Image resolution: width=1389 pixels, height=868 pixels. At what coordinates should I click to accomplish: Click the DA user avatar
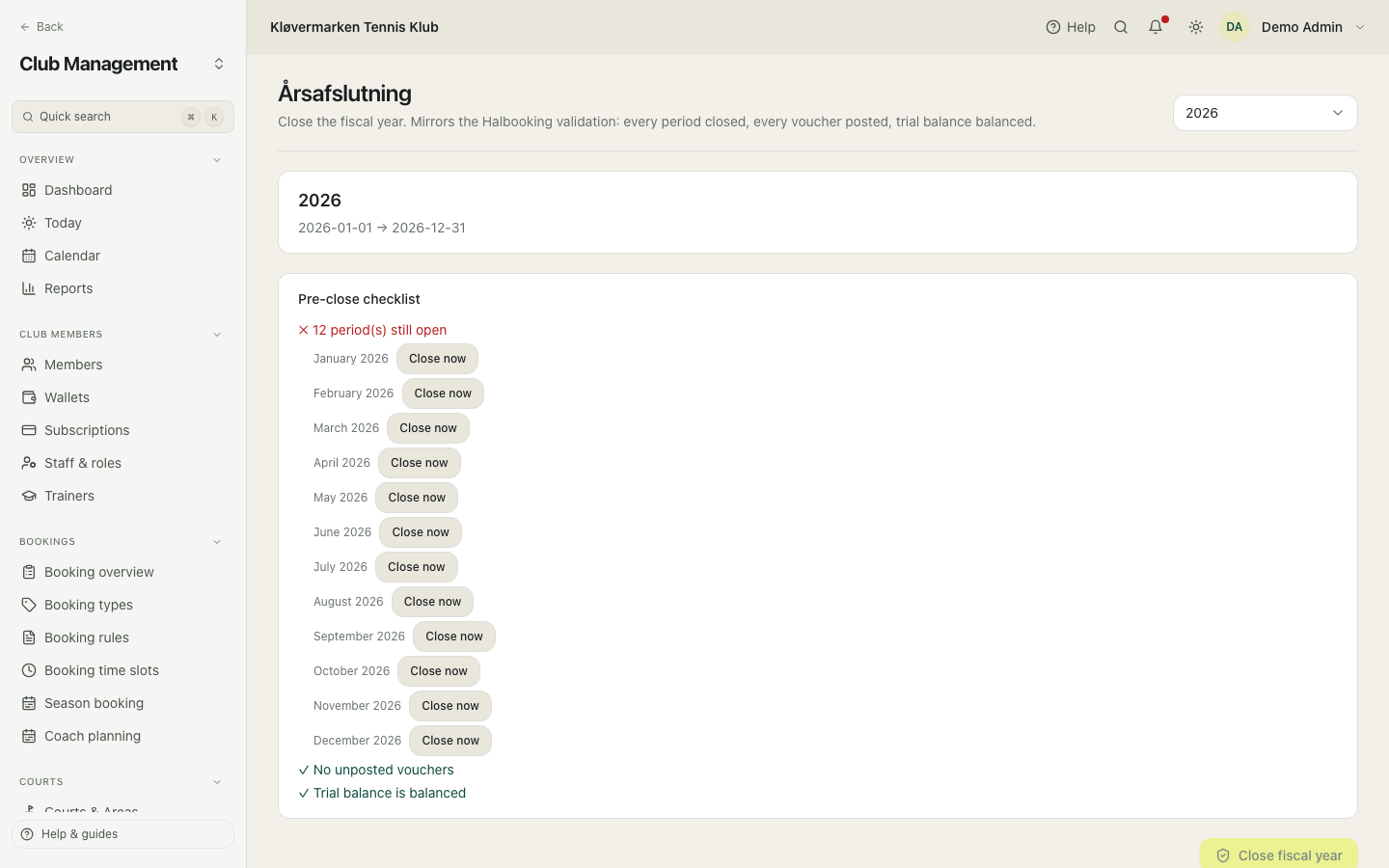click(1235, 27)
